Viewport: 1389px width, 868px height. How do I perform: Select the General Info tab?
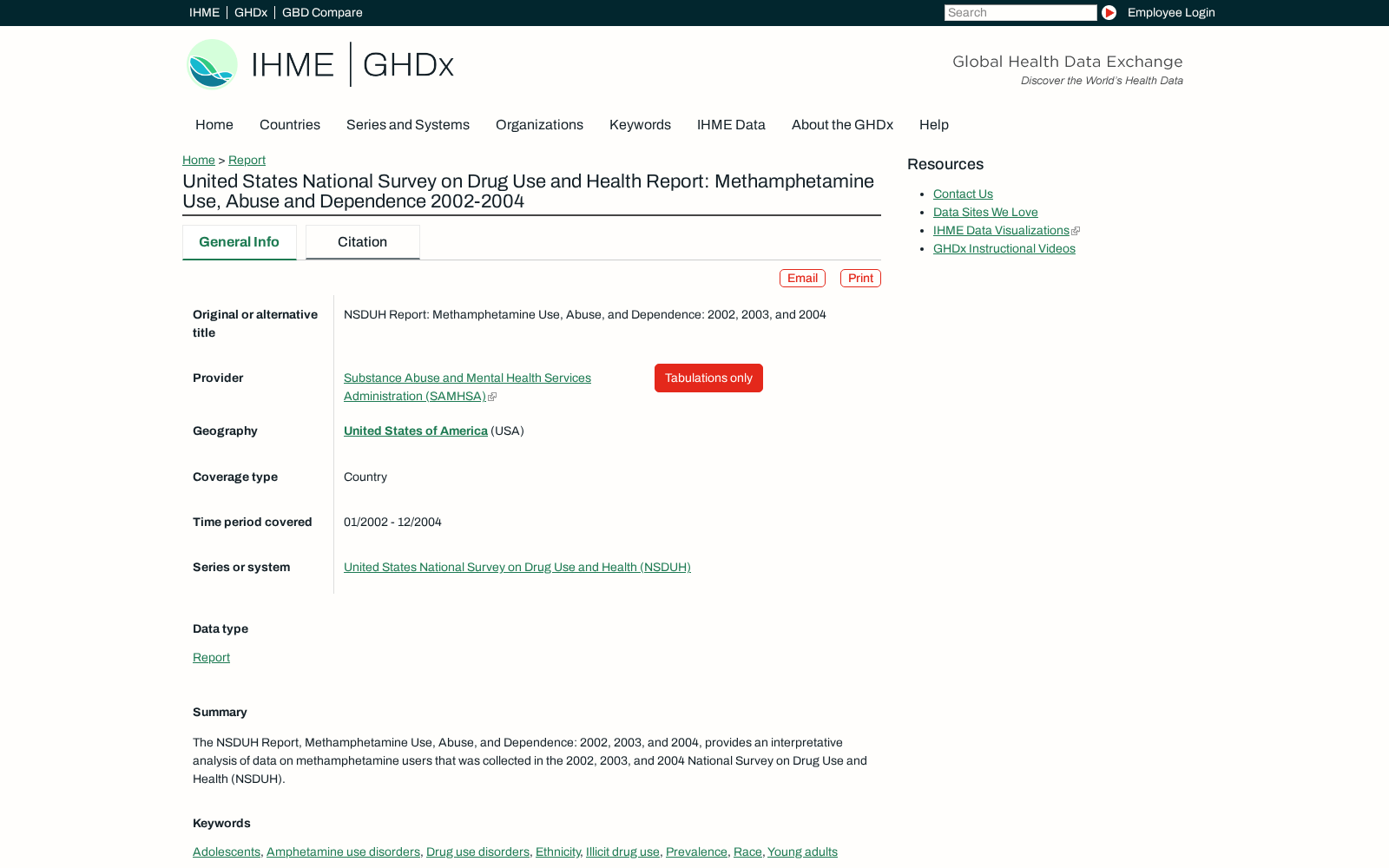(240, 242)
